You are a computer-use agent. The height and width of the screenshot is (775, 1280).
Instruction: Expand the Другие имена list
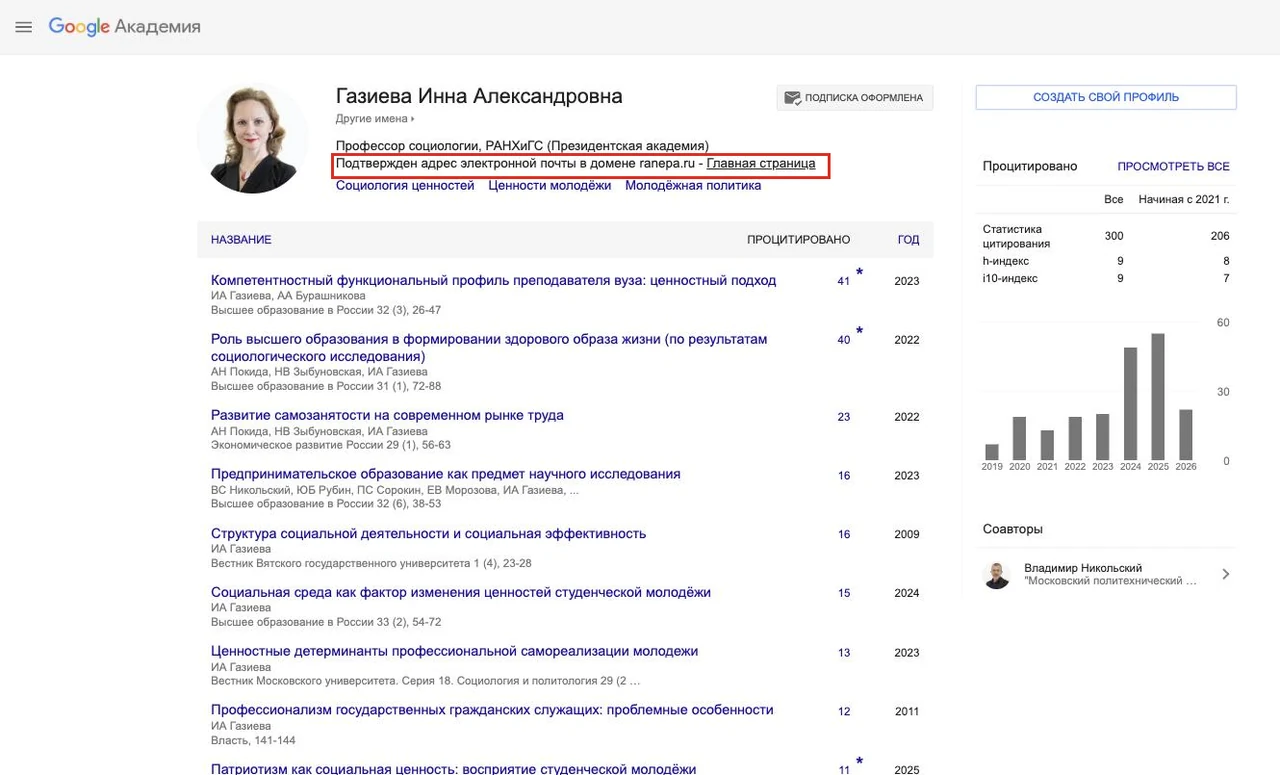(x=375, y=119)
